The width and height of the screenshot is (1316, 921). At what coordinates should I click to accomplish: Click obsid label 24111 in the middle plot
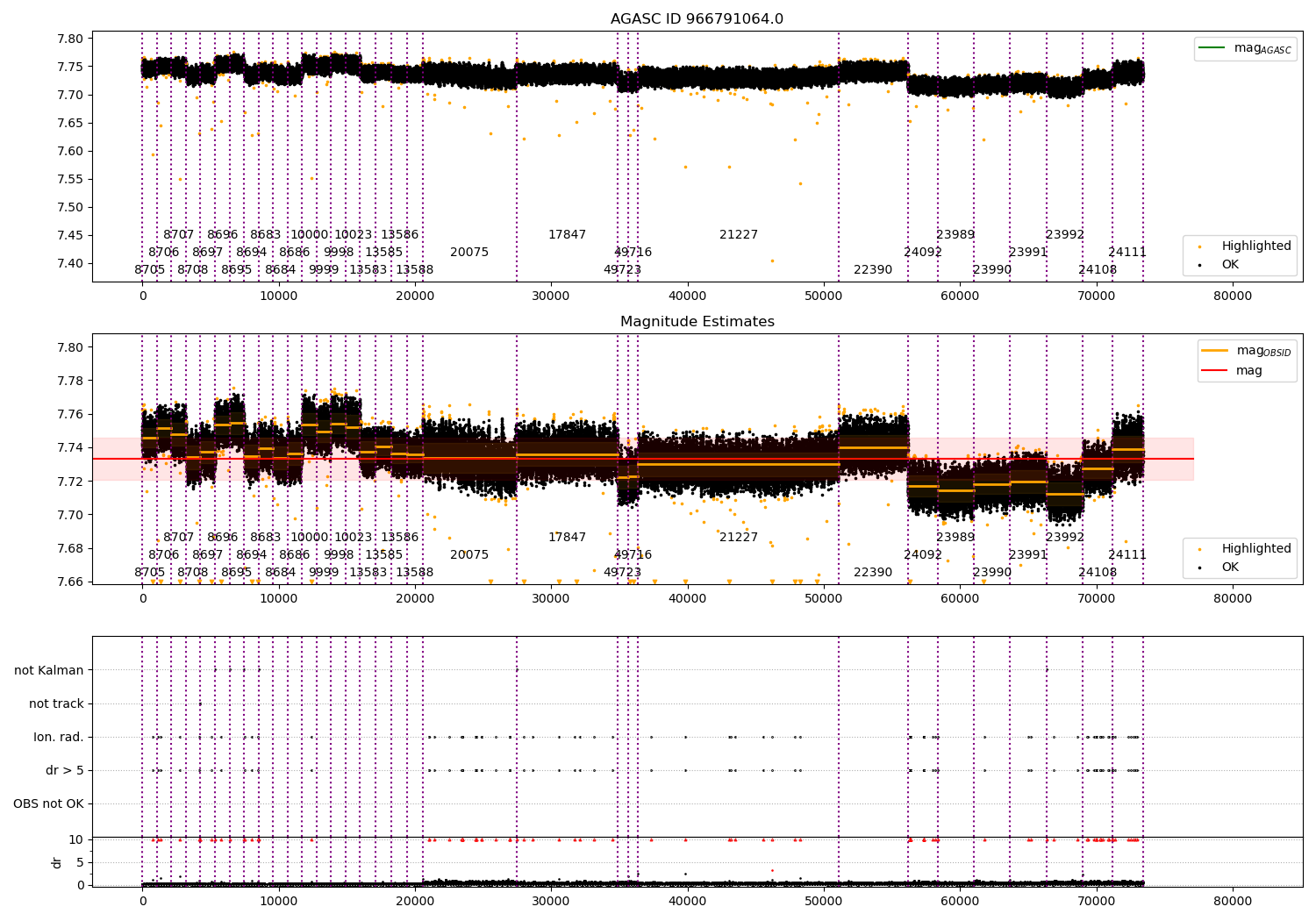(1127, 554)
